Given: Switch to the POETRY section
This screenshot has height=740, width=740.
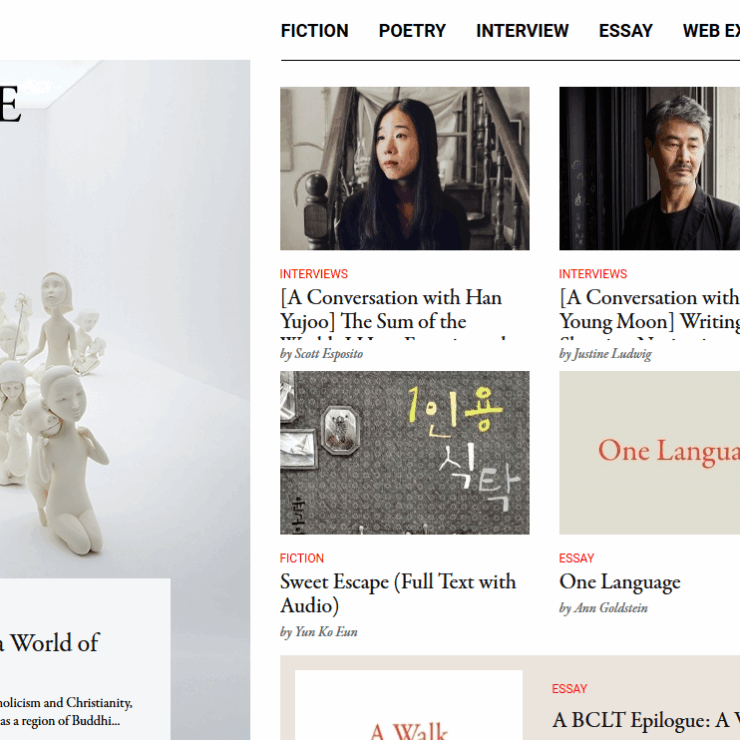Looking at the screenshot, I should 412,31.
